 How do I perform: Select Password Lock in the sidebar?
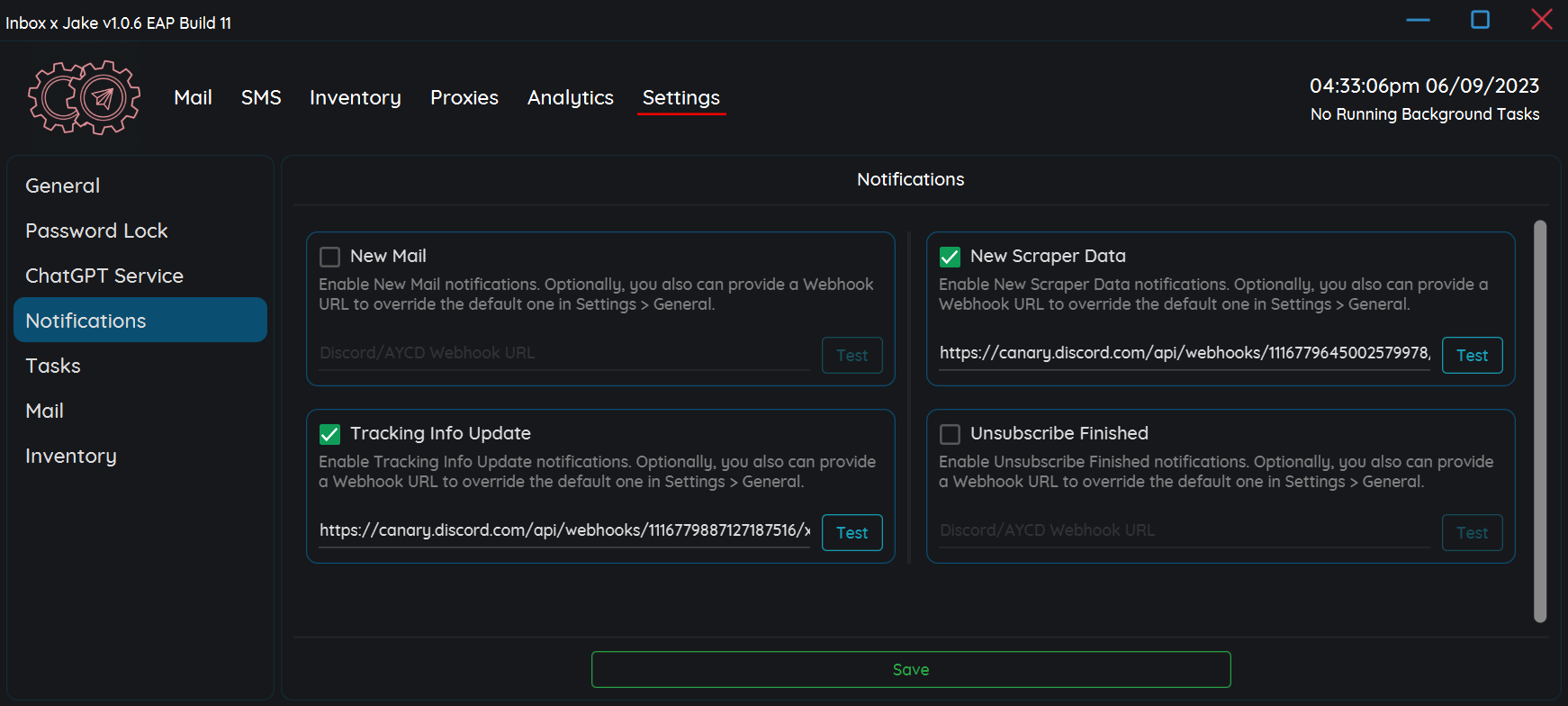tap(96, 231)
